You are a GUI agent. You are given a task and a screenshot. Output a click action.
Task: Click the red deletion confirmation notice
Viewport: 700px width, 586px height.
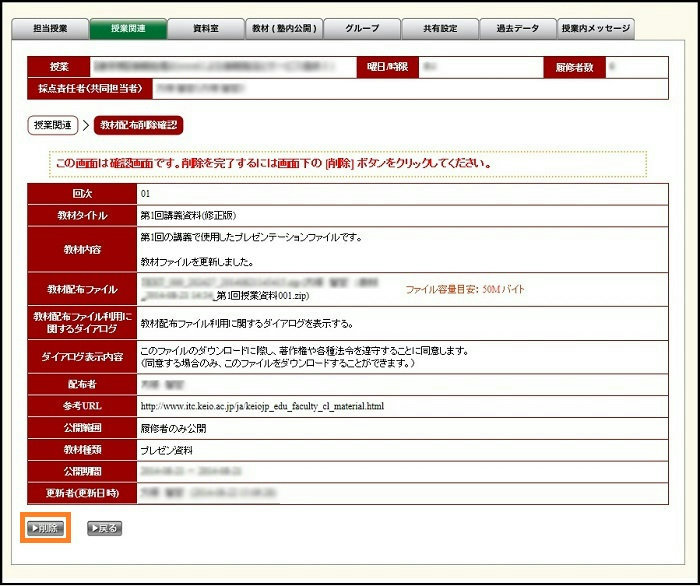[x=347, y=163]
